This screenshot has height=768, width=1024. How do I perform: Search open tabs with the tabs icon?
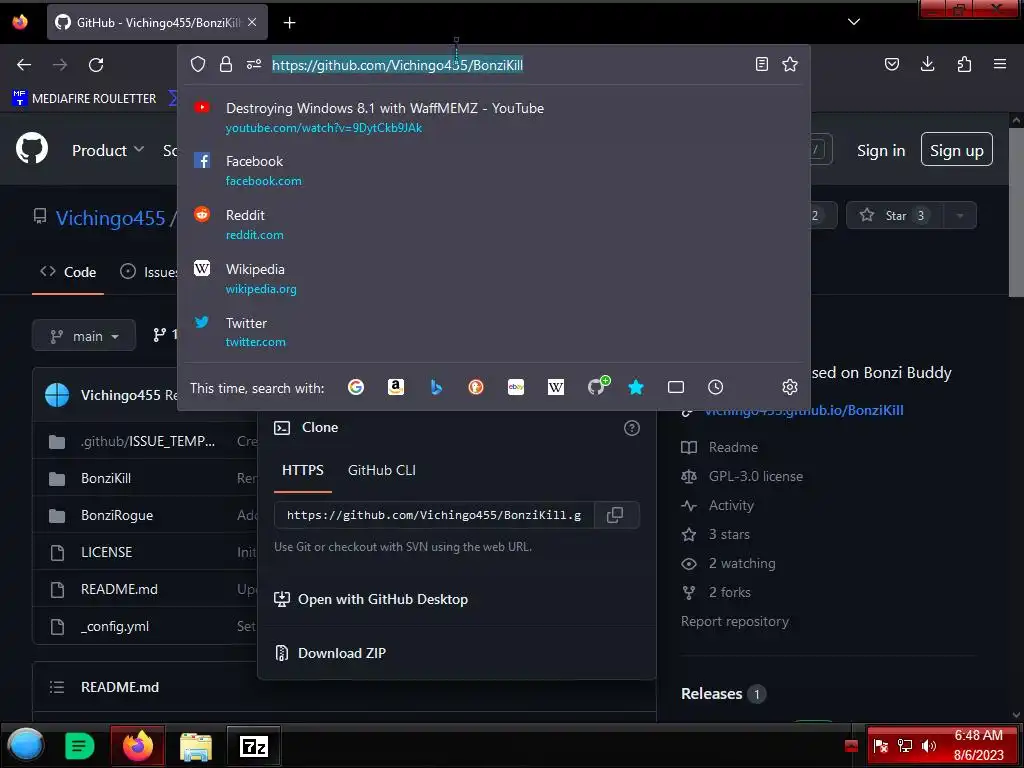click(676, 387)
